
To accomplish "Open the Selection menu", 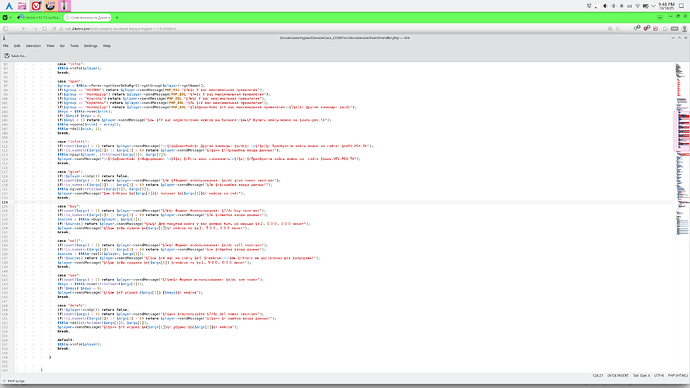I will click(33, 46).
